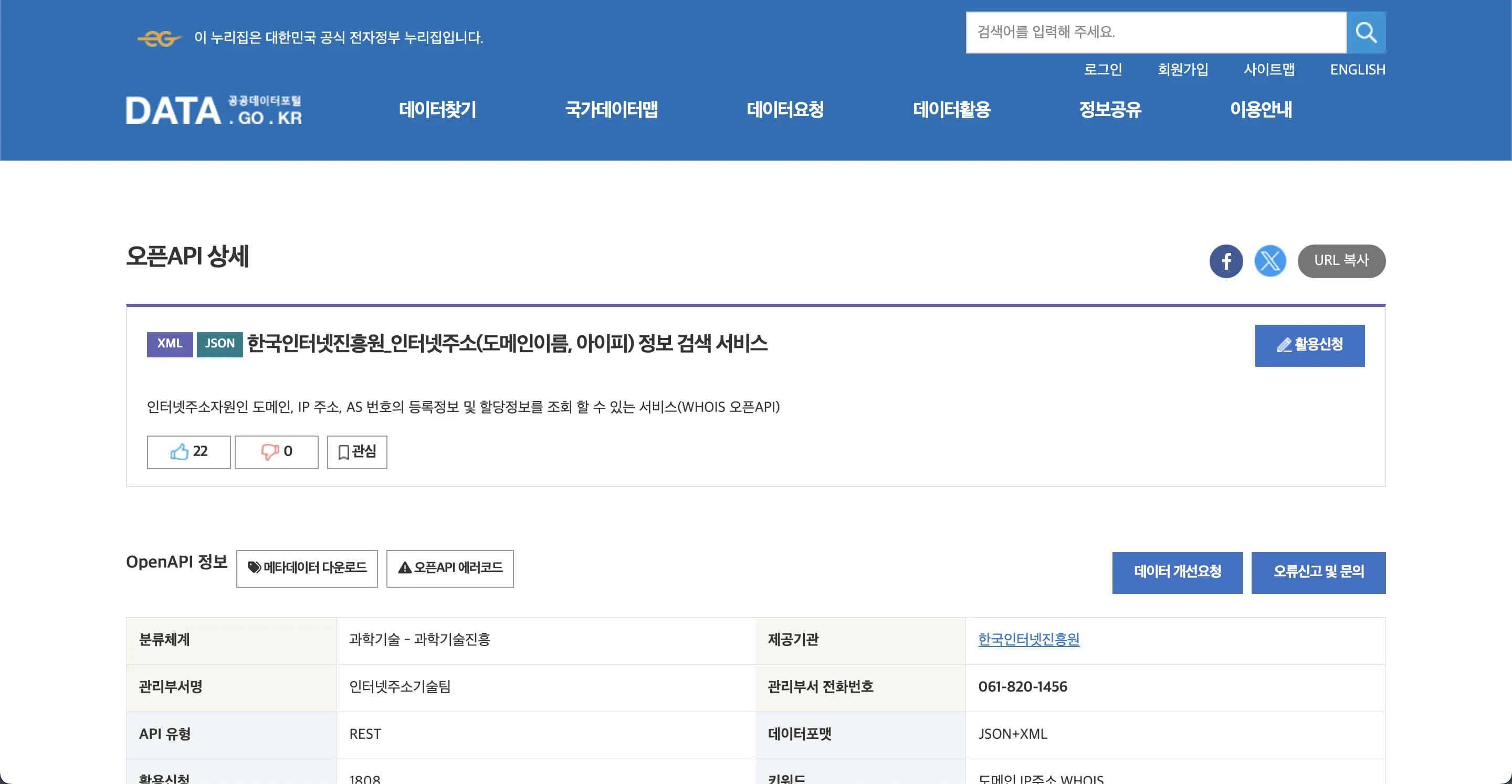
Task: Share page on X (Twitter) icon
Action: coord(1270,261)
